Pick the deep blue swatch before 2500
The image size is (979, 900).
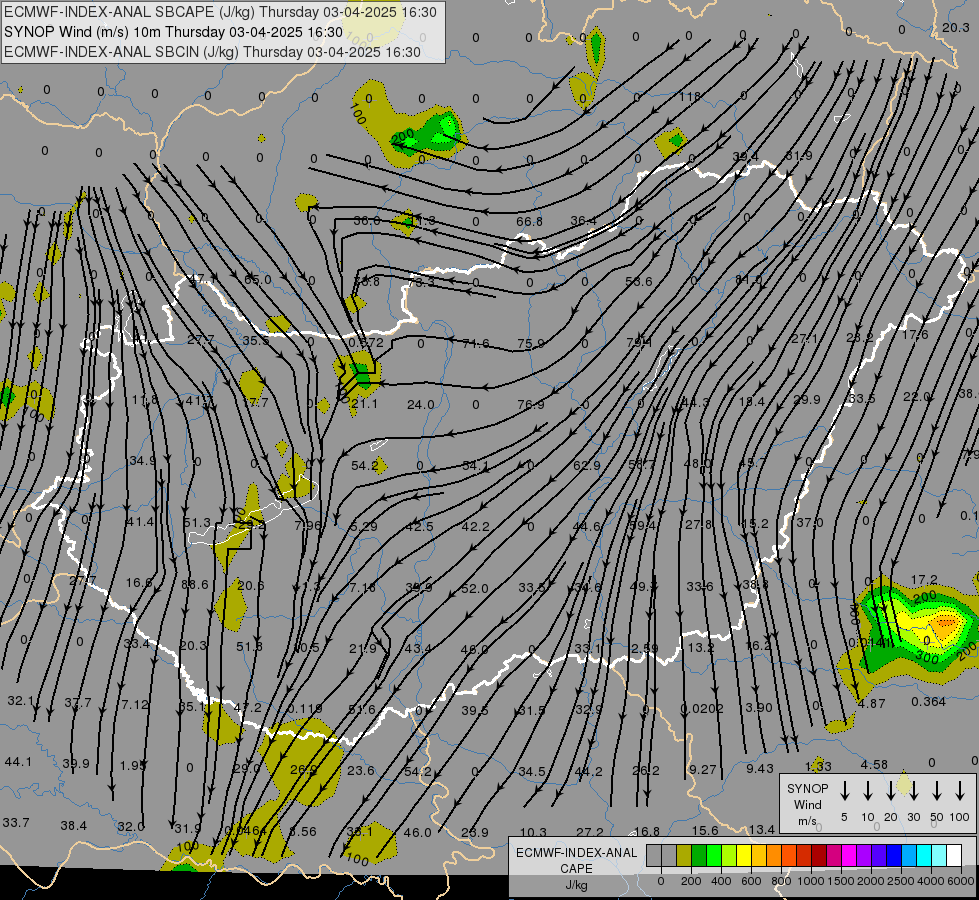[x=893, y=856]
